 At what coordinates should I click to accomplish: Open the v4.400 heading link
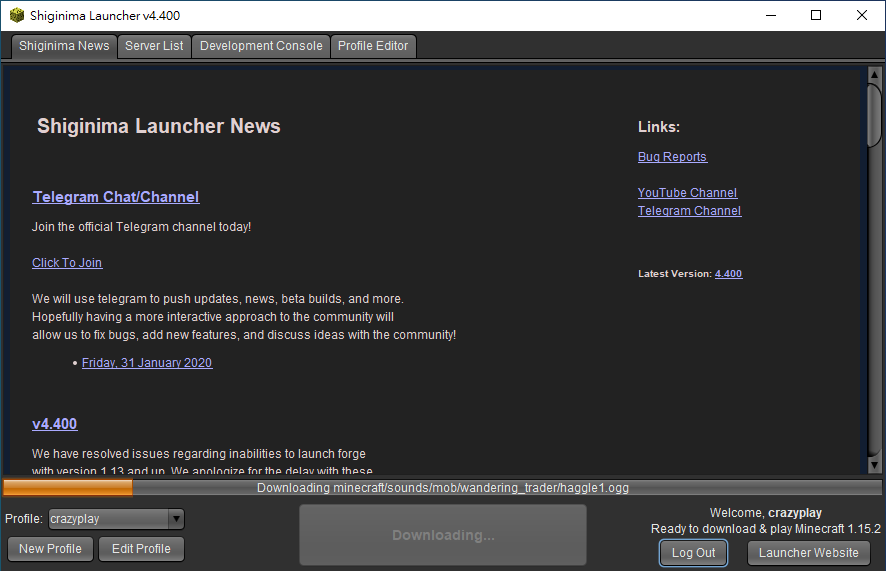[x=55, y=424]
